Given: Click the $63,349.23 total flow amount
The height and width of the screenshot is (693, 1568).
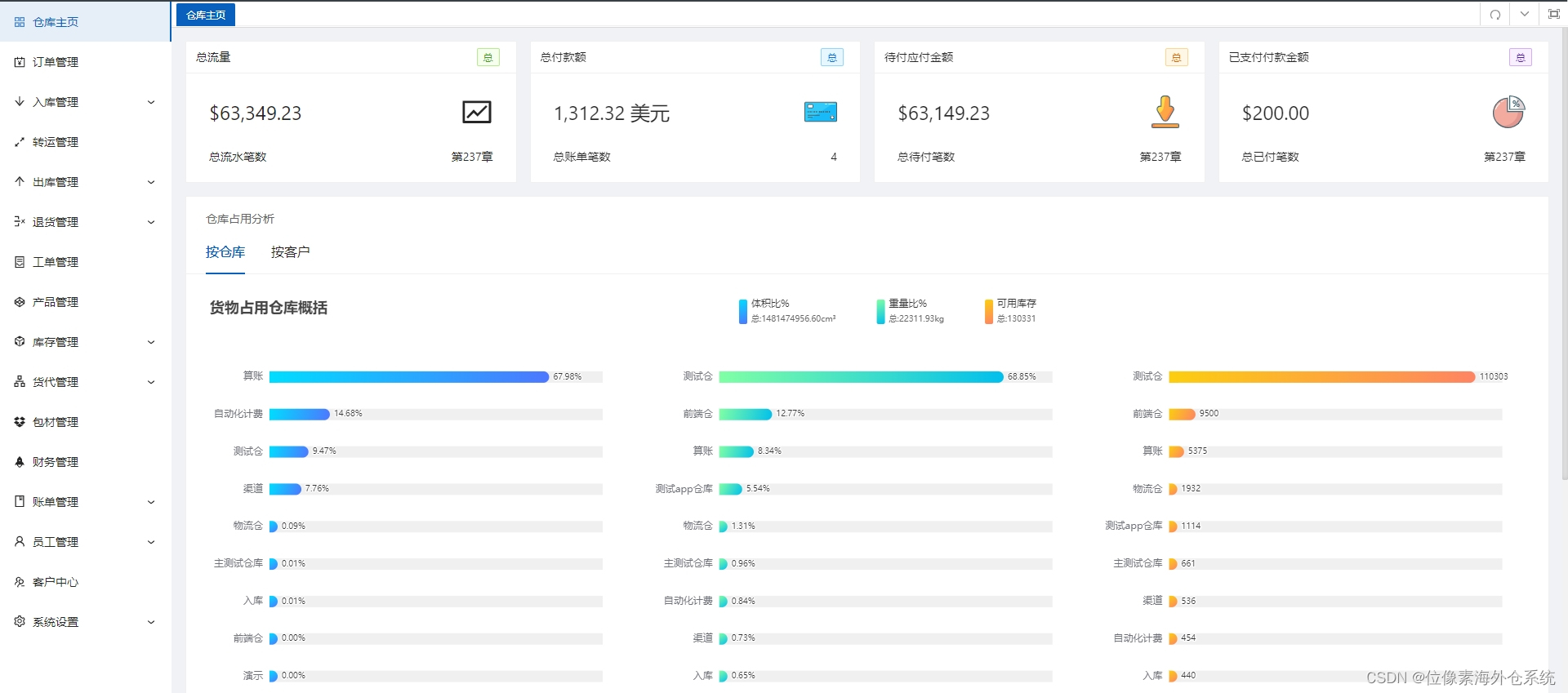Looking at the screenshot, I should (256, 113).
